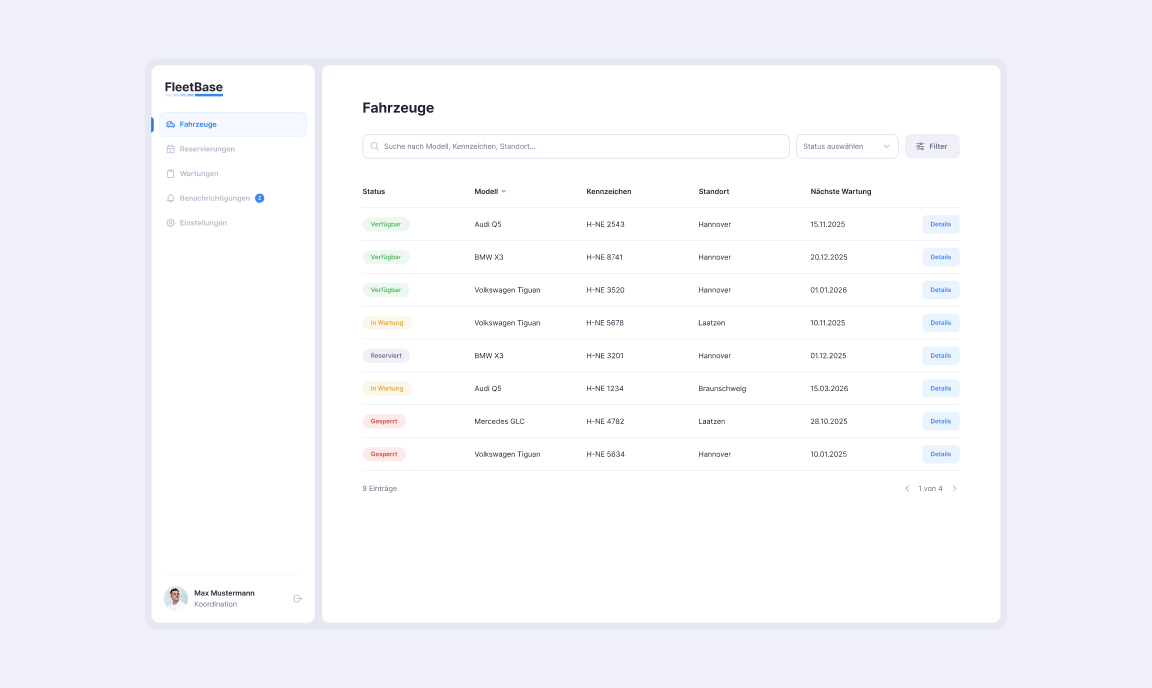Sort by the Modell column arrow

pos(504,191)
